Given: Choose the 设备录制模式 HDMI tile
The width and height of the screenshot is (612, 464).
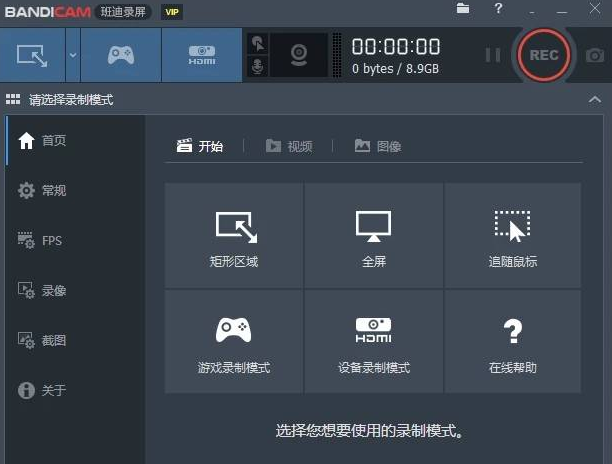Looking at the screenshot, I should point(373,341).
